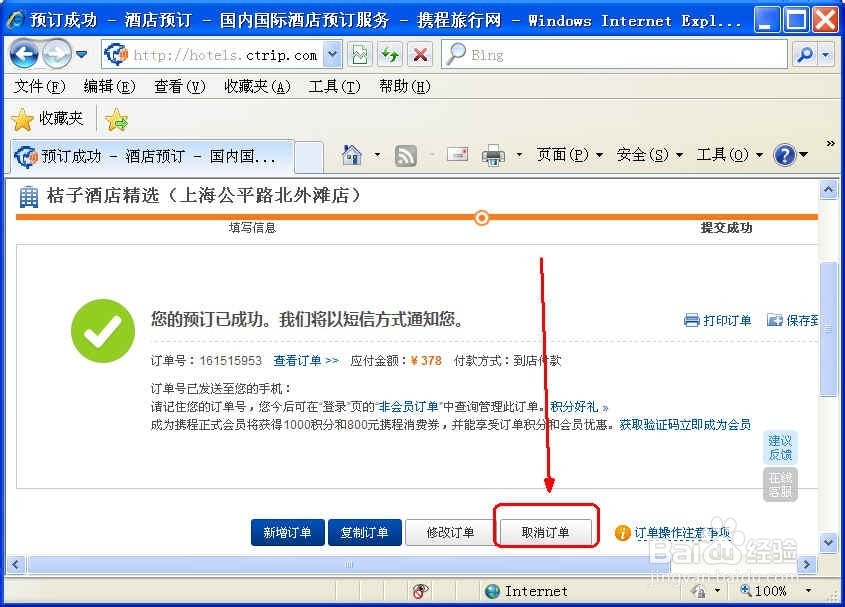Click the orange info icon by 订单操作注意事项
This screenshot has width=845, height=607.
[x=622, y=533]
